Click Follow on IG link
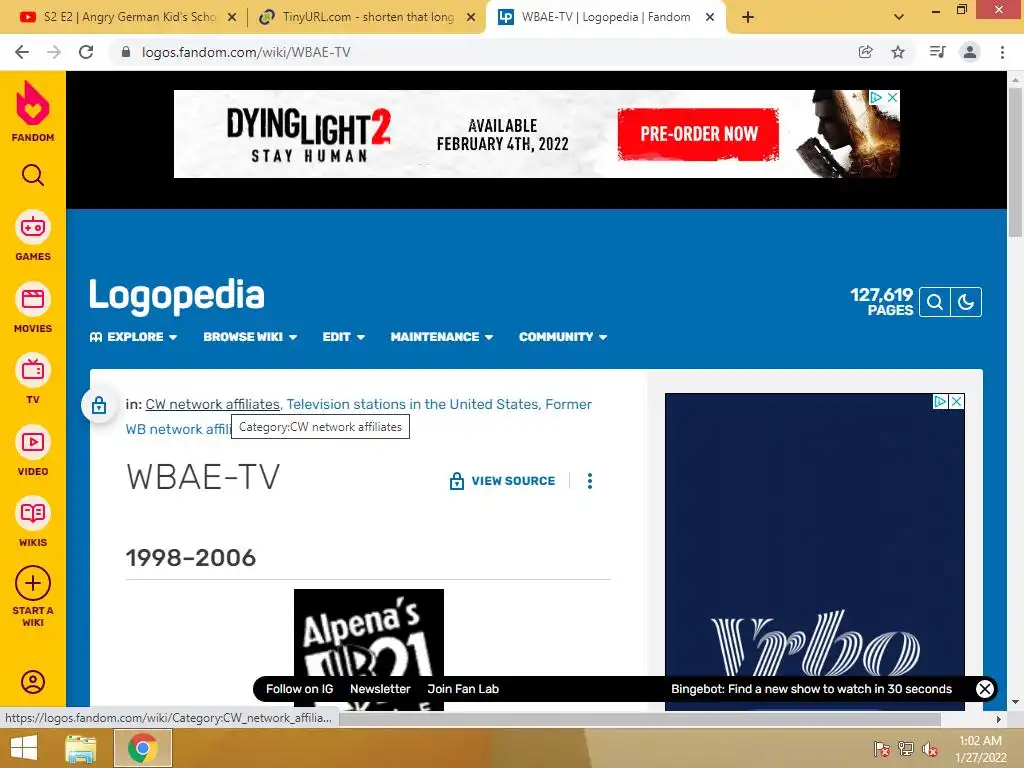 [x=300, y=689]
